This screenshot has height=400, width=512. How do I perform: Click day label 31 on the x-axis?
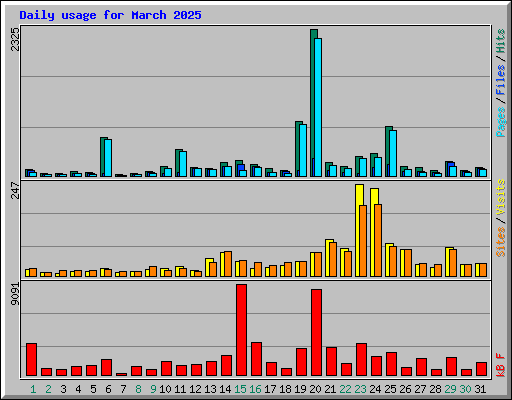point(480,389)
